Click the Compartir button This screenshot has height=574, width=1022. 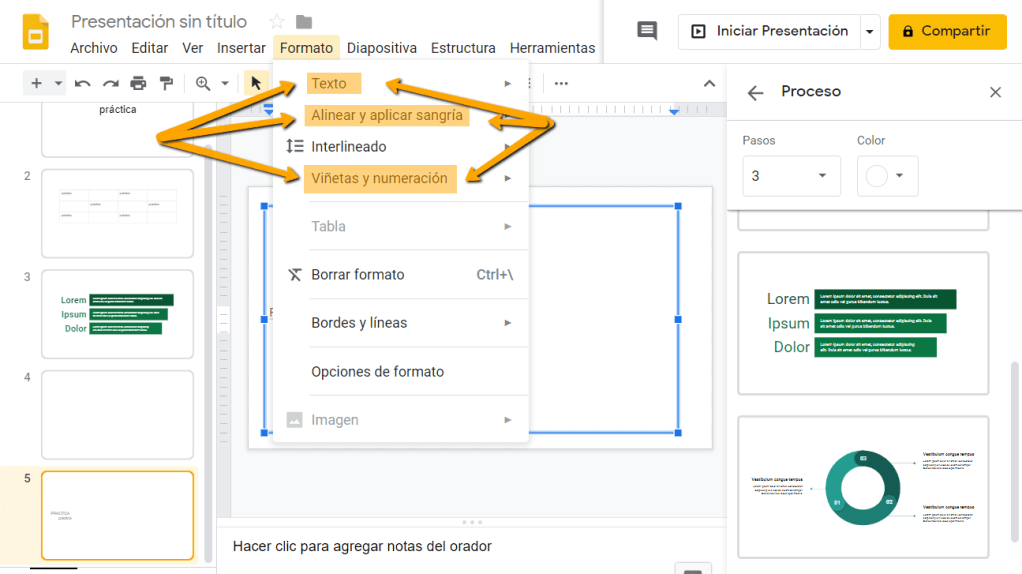[x=946, y=31]
